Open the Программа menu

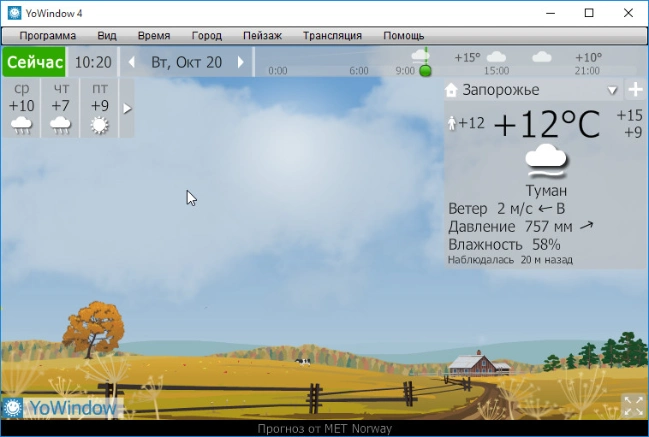click(x=48, y=36)
